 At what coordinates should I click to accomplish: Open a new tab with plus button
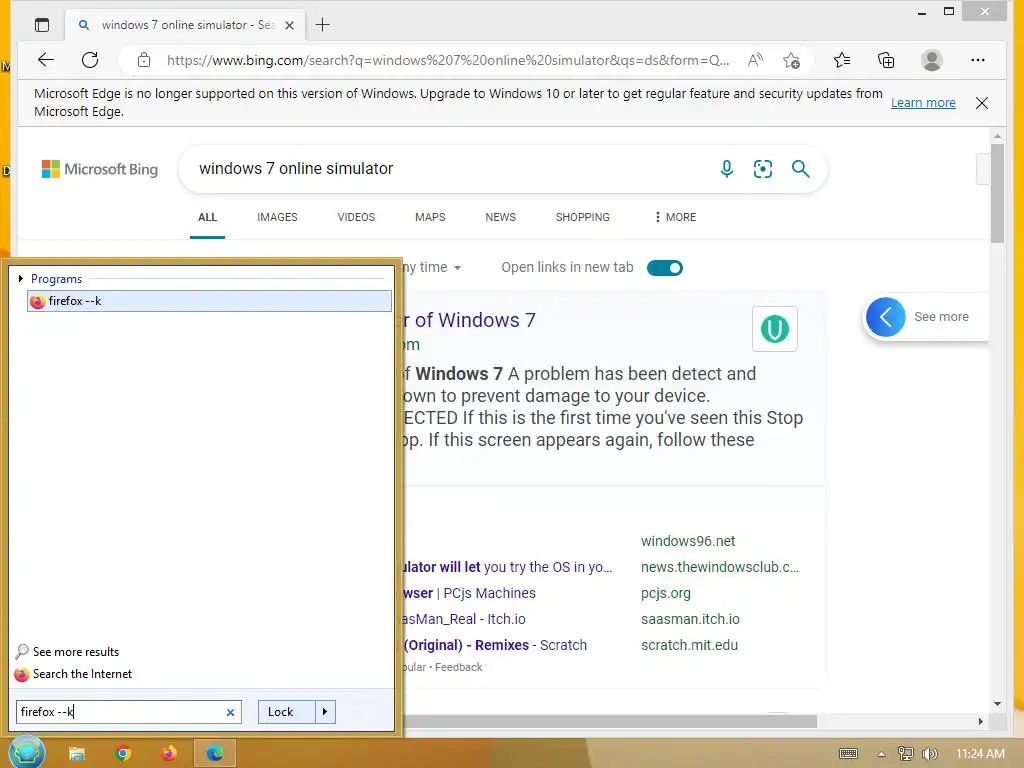click(323, 25)
